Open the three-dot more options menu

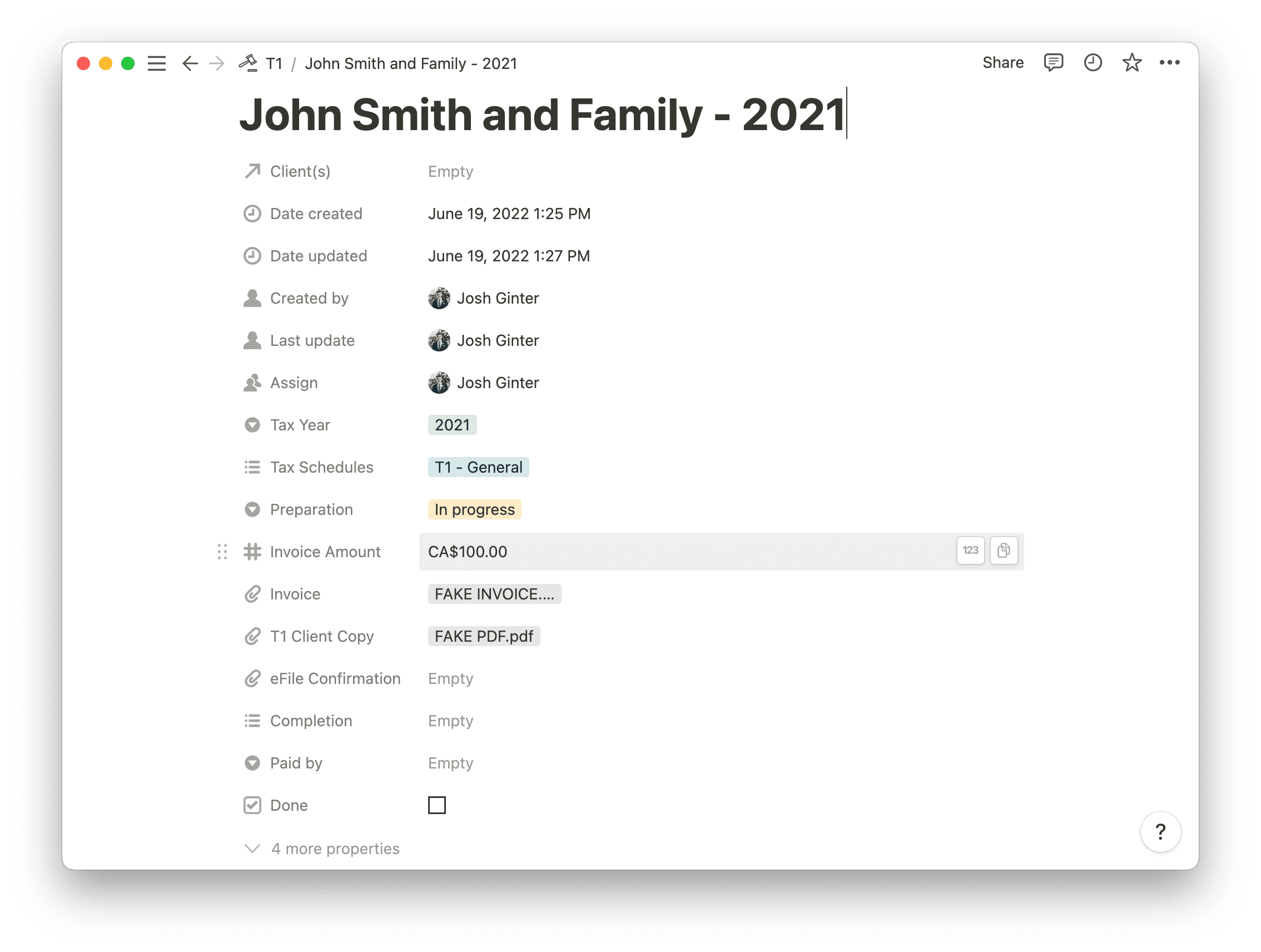pos(1169,63)
